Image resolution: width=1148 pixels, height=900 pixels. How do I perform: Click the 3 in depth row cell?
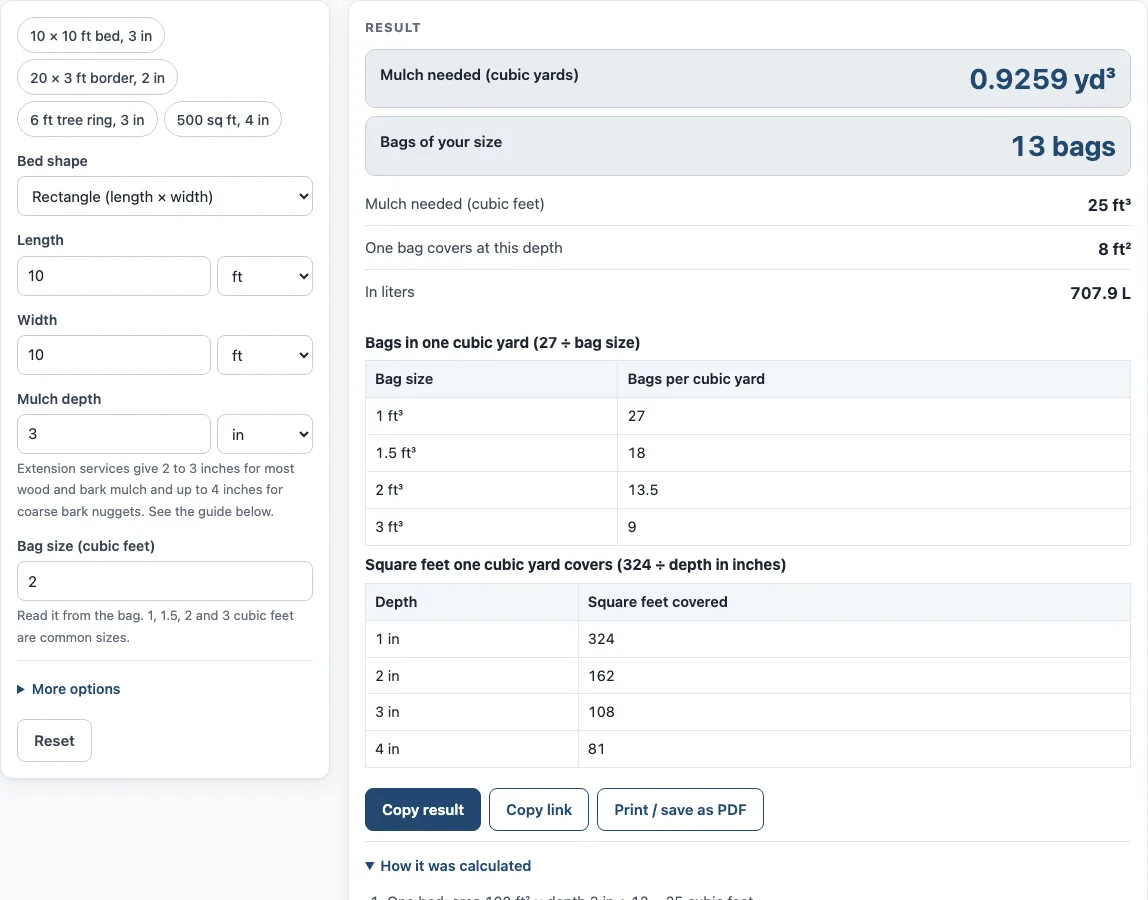472,712
